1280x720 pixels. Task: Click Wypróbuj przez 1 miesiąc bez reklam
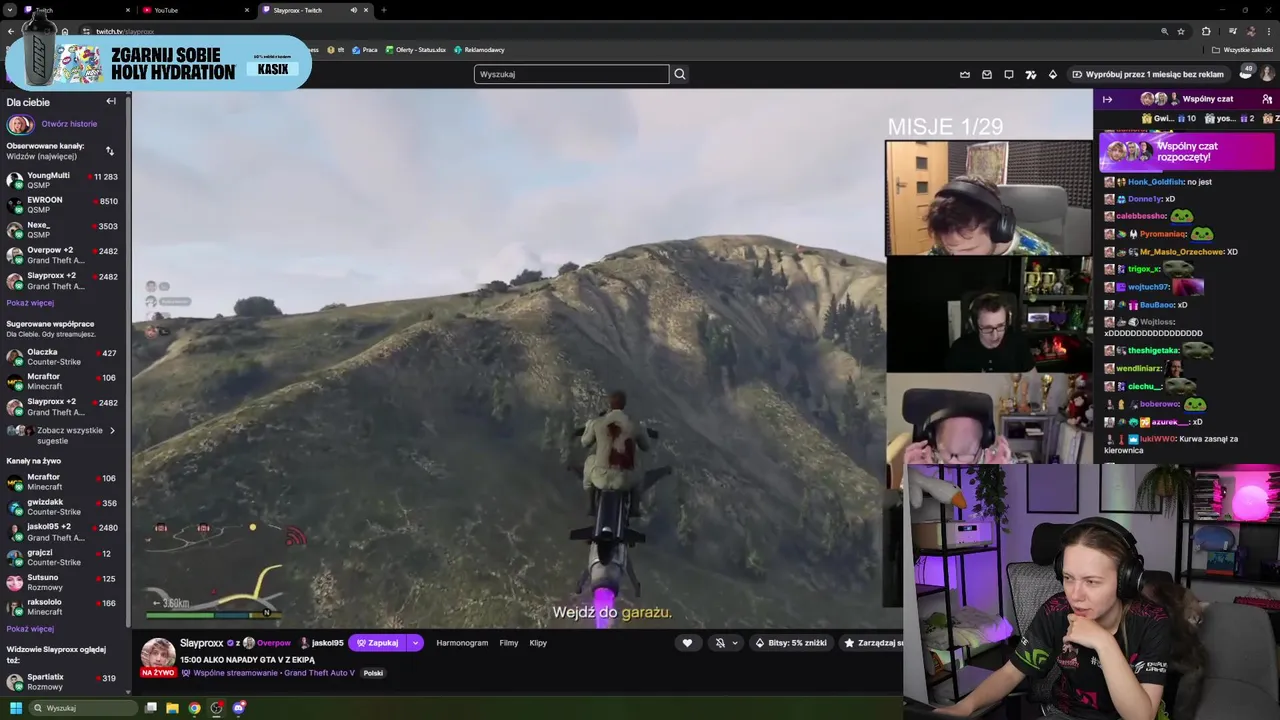point(1148,74)
